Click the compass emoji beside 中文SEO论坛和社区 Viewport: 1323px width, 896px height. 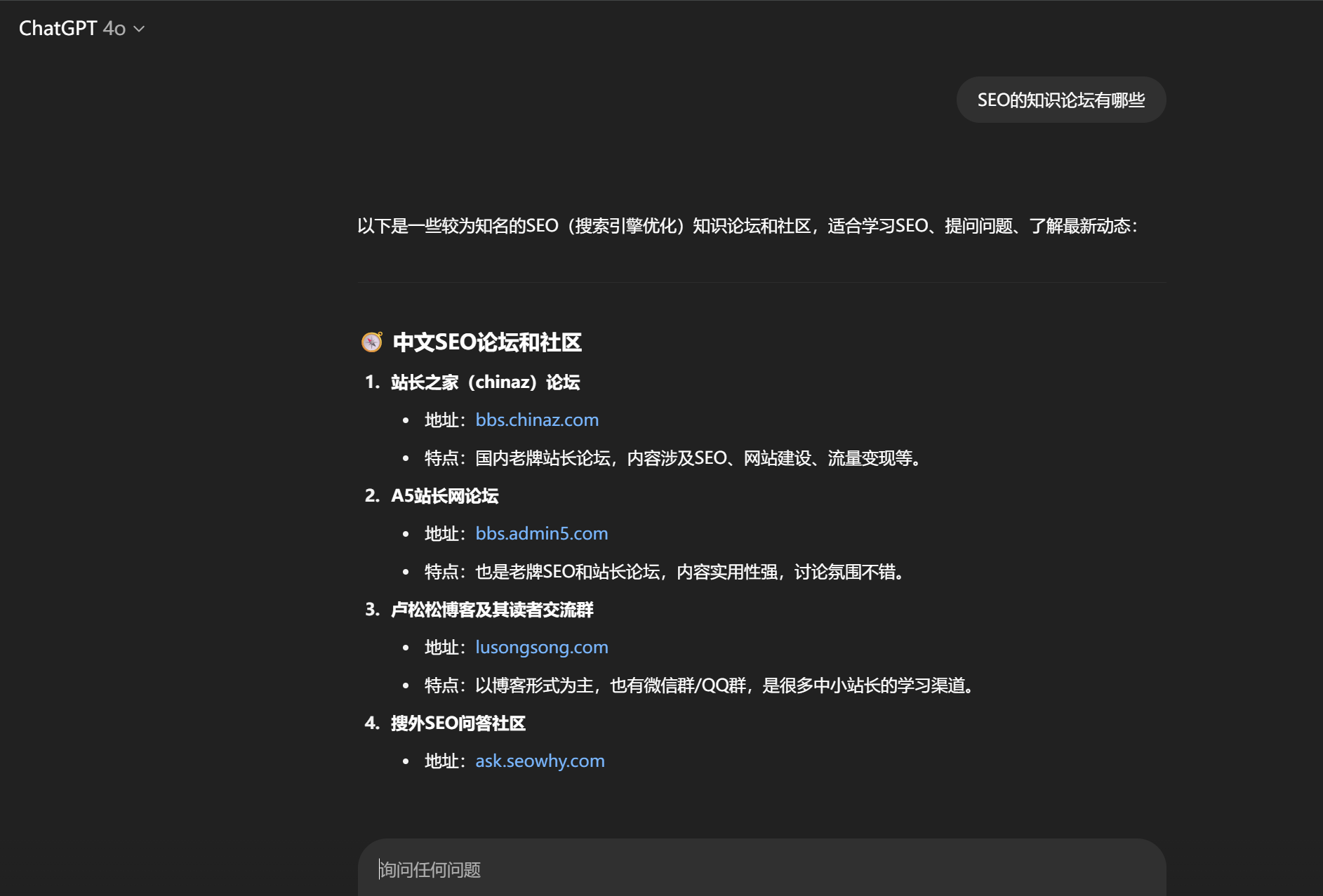(371, 342)
